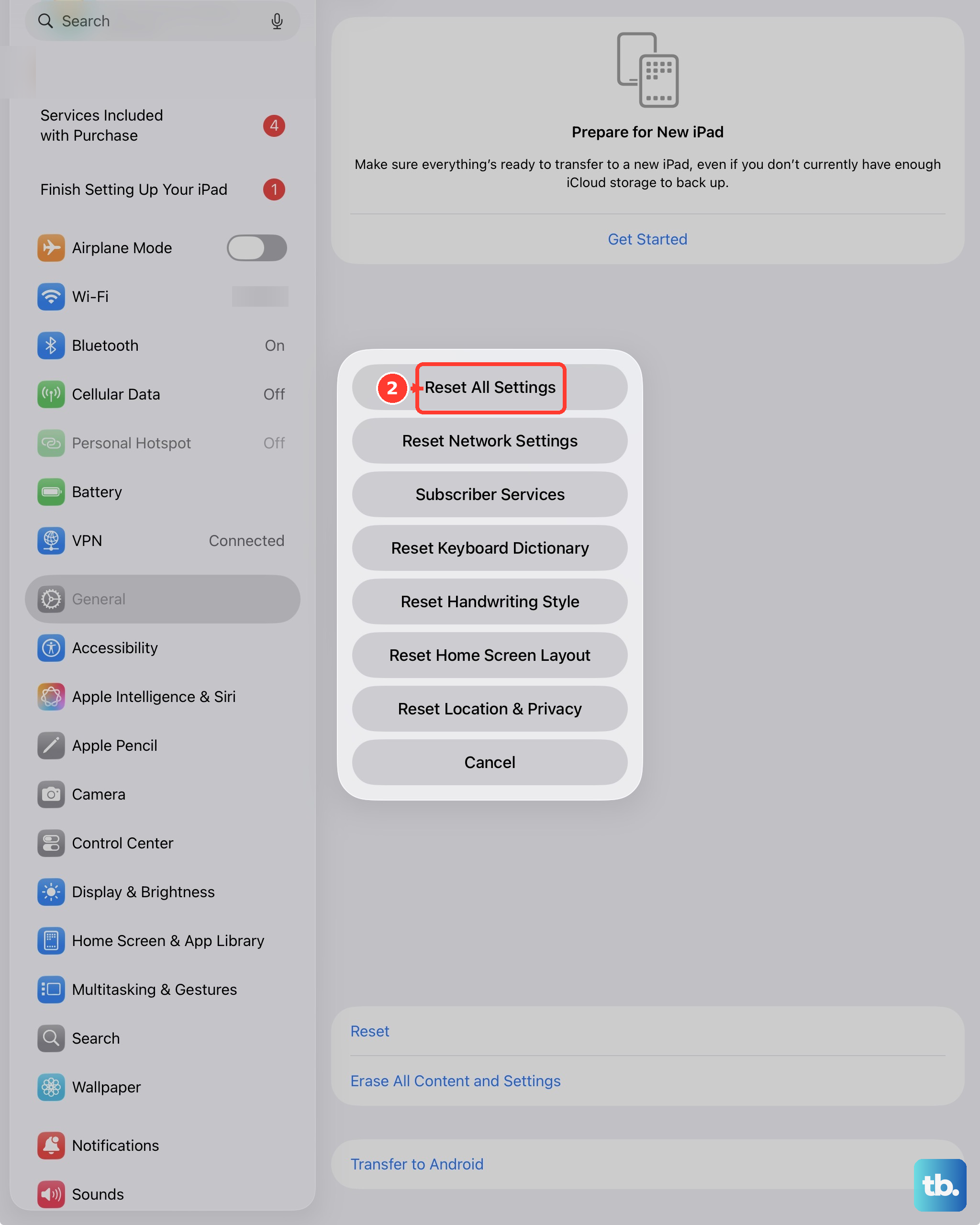The height and width of the screenshot is (1225, 980).
Task: Select Reset Location & Privacy
Action: tap(490, 709)
